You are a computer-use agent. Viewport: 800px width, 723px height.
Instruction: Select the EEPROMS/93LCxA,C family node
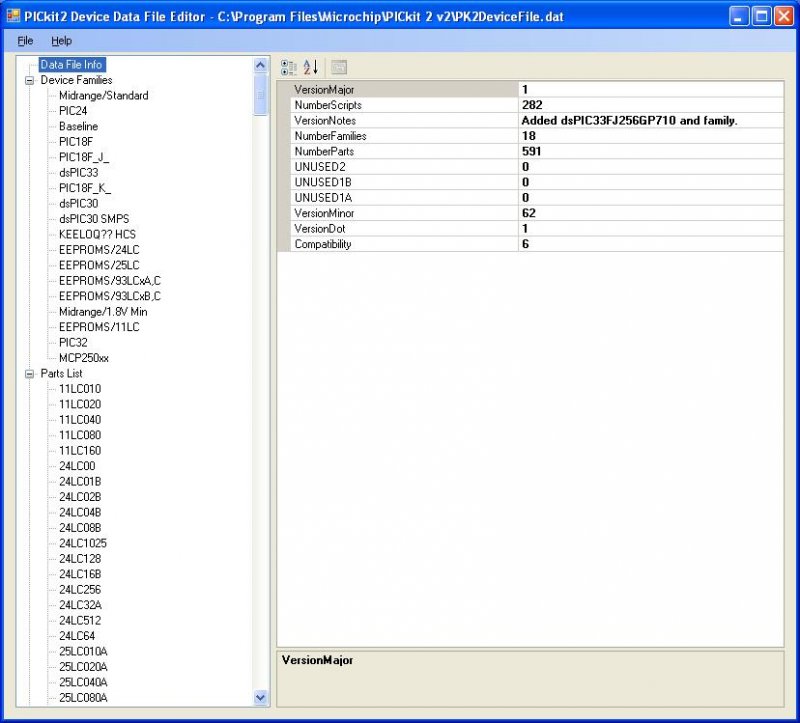[x=110, y=281]
